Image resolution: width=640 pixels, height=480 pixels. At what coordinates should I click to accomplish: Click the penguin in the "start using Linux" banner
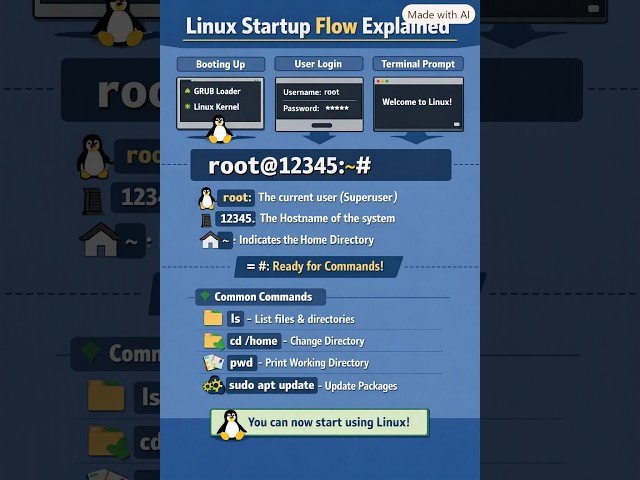(231, 425)
